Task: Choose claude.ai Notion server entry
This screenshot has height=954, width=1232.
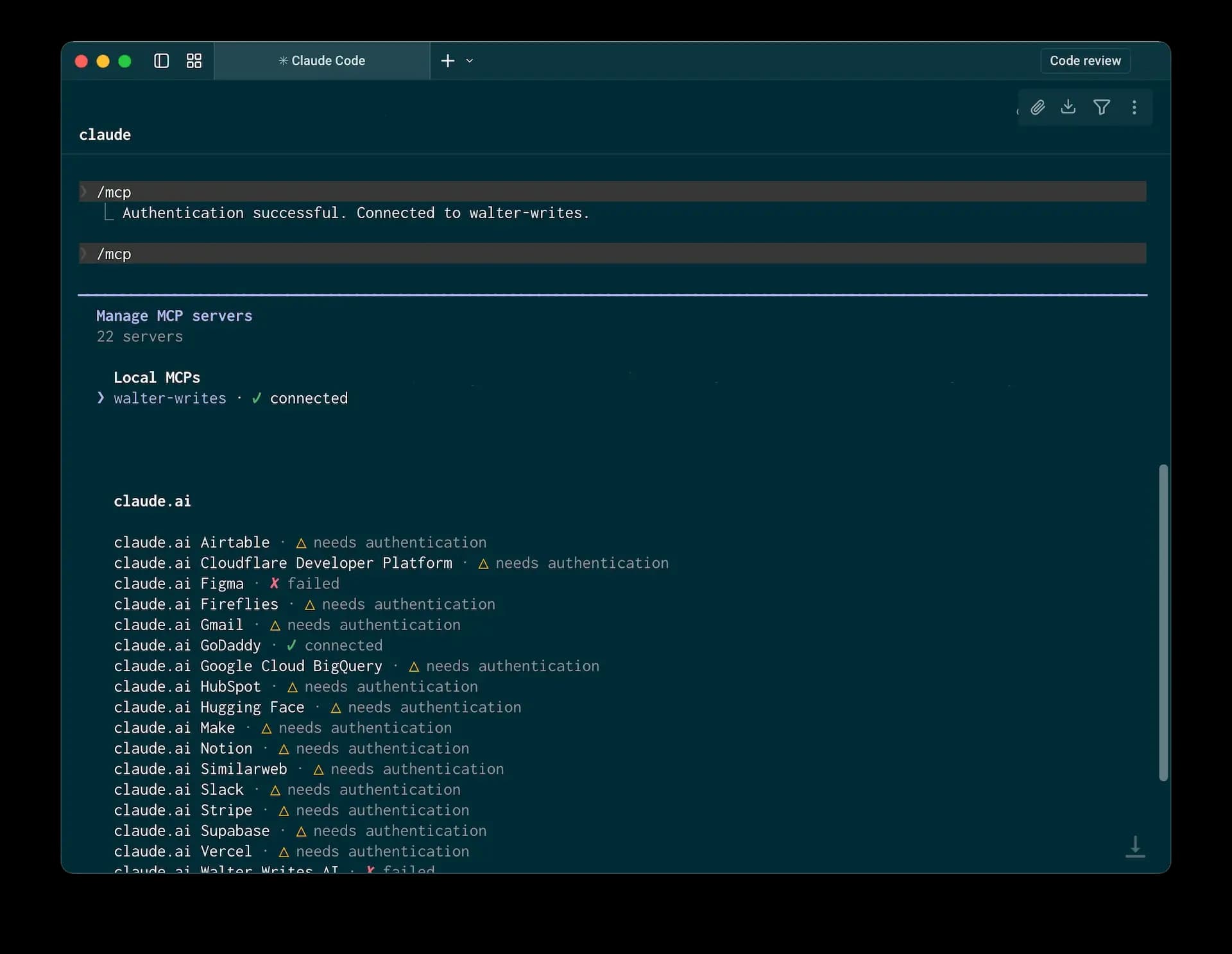Action: (x=291, y=749)
